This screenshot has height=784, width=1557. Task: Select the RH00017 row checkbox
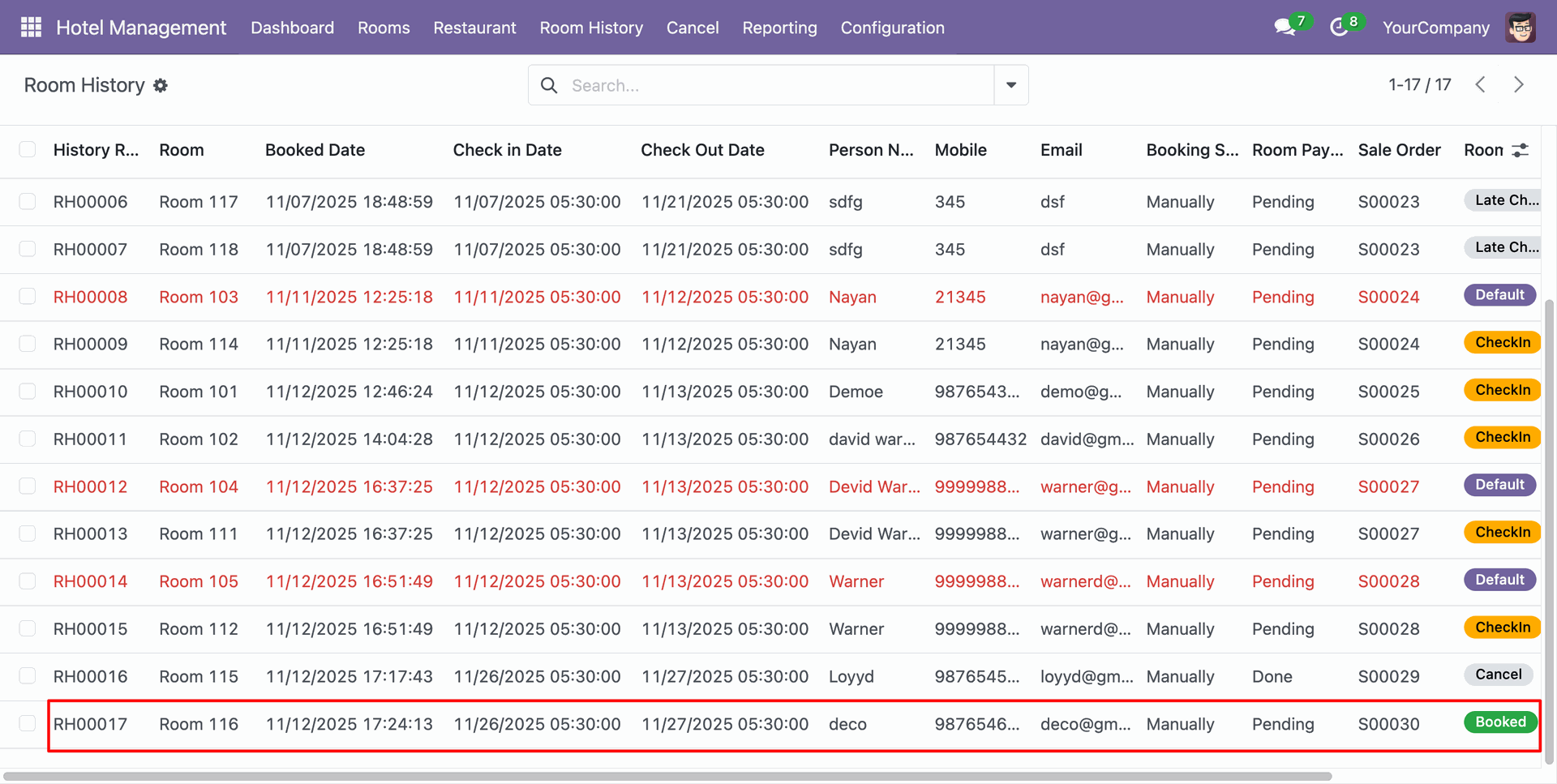coord(28,723)
